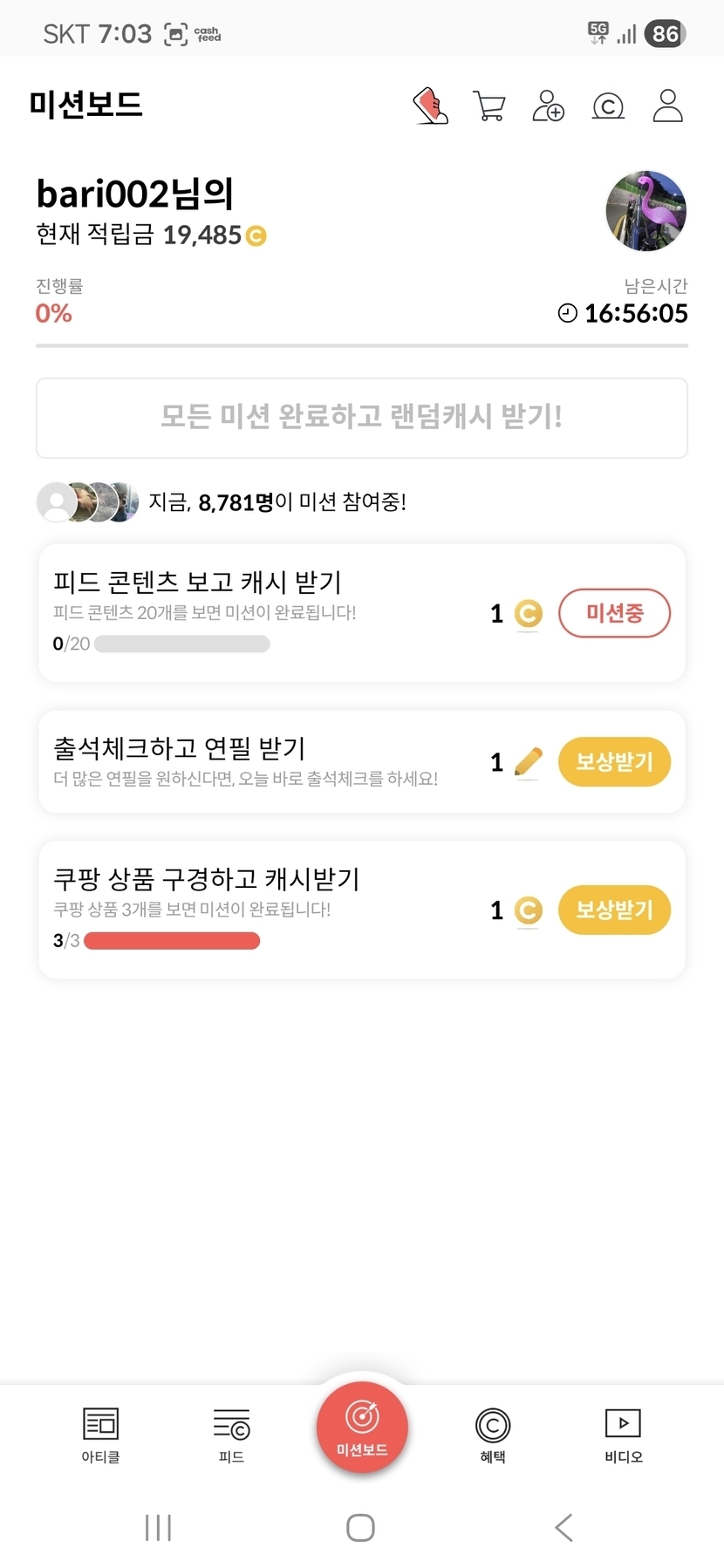The height and width of the screenshot is (1568, 724).
Task: Claim 보상받기 for attendance check mission
Action: click(614, 762)
